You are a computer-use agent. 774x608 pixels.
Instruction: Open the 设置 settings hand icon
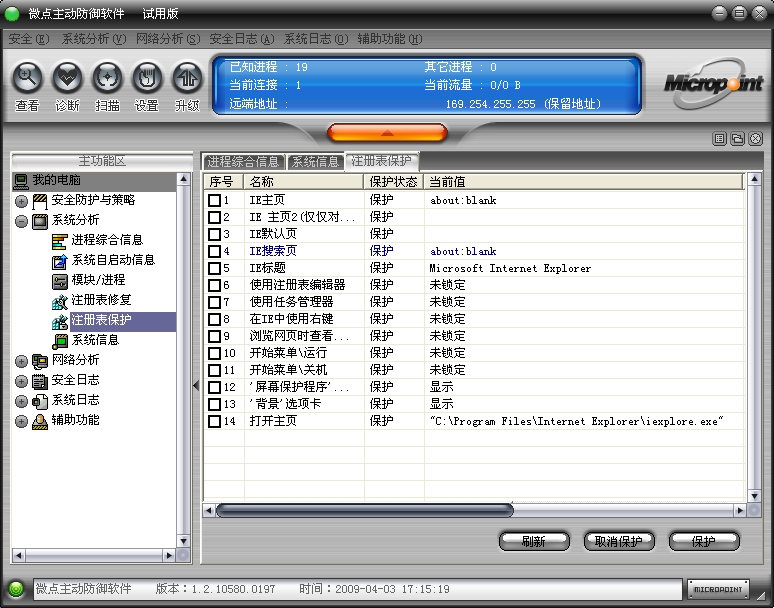click(x=147, y=77)
